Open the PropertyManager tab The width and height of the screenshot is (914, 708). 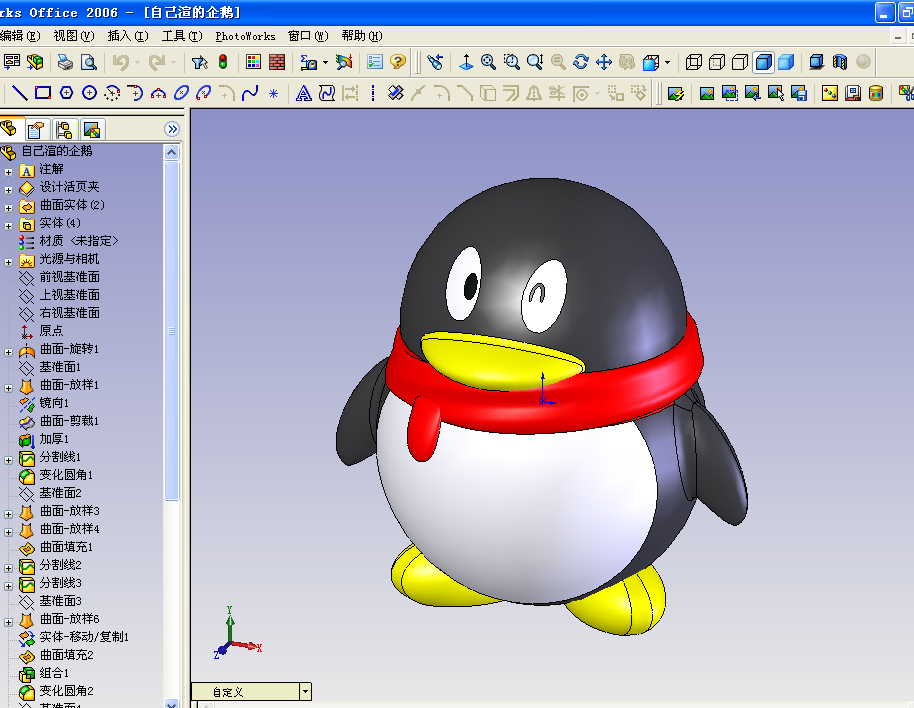(36, 129)
